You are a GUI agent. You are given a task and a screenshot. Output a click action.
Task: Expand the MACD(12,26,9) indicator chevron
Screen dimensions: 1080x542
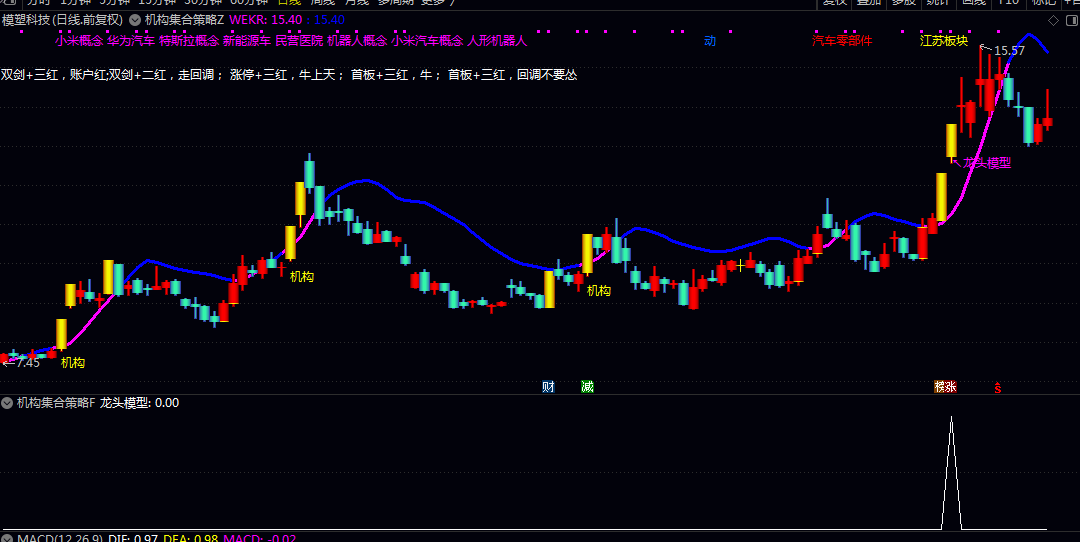pyautogui.click(x=7, y=538)
